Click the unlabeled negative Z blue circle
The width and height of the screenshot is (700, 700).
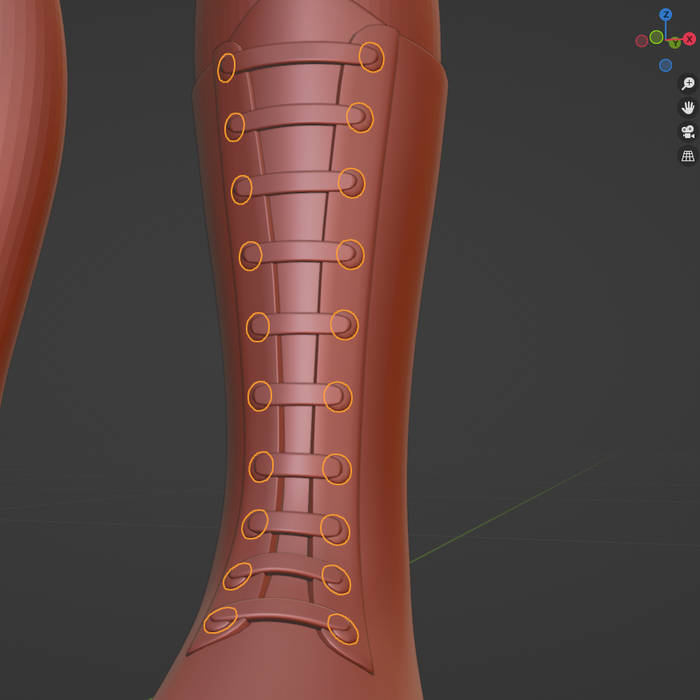(665, 65)
